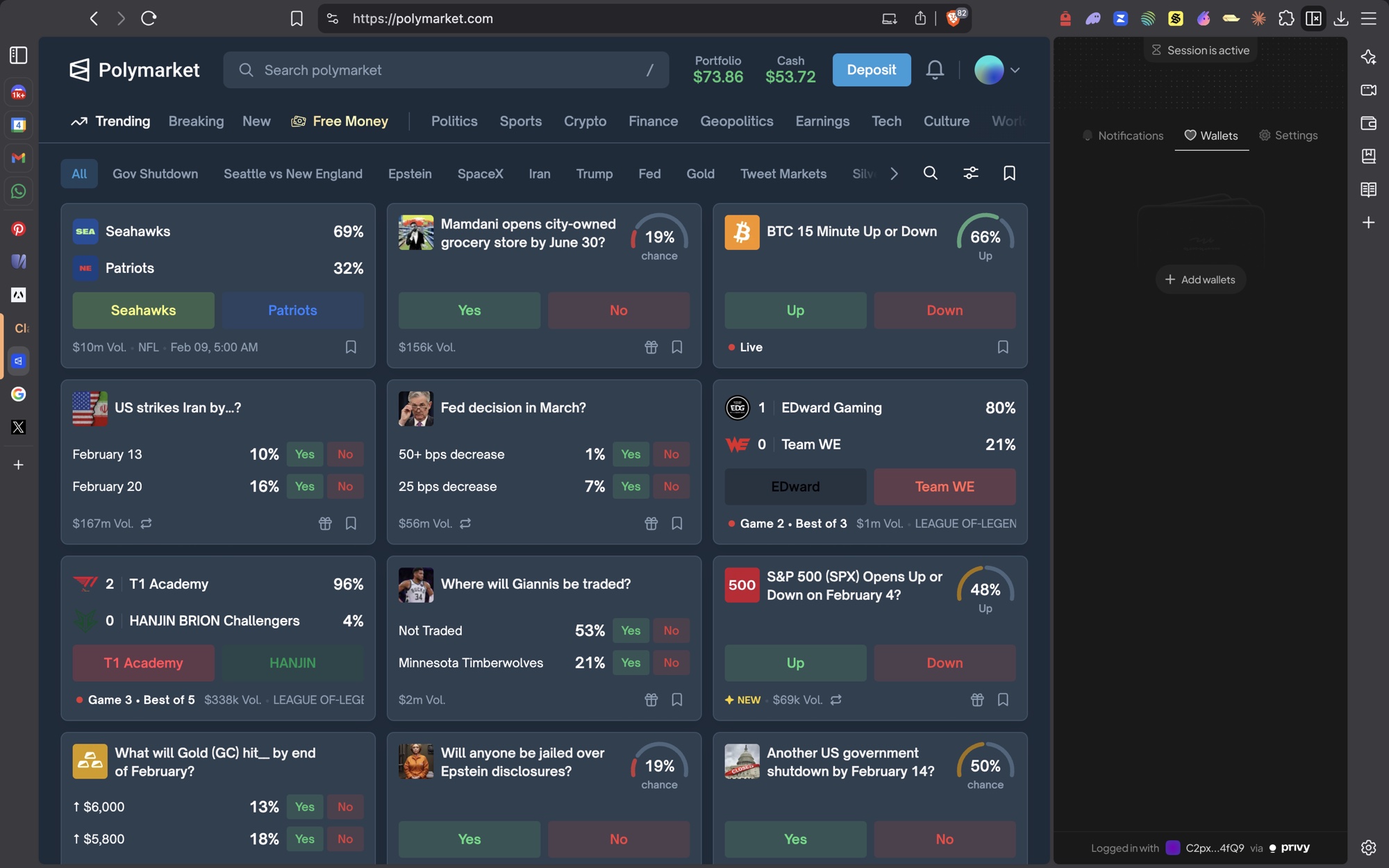Open the Free Money tab

(x=340, y=121)
